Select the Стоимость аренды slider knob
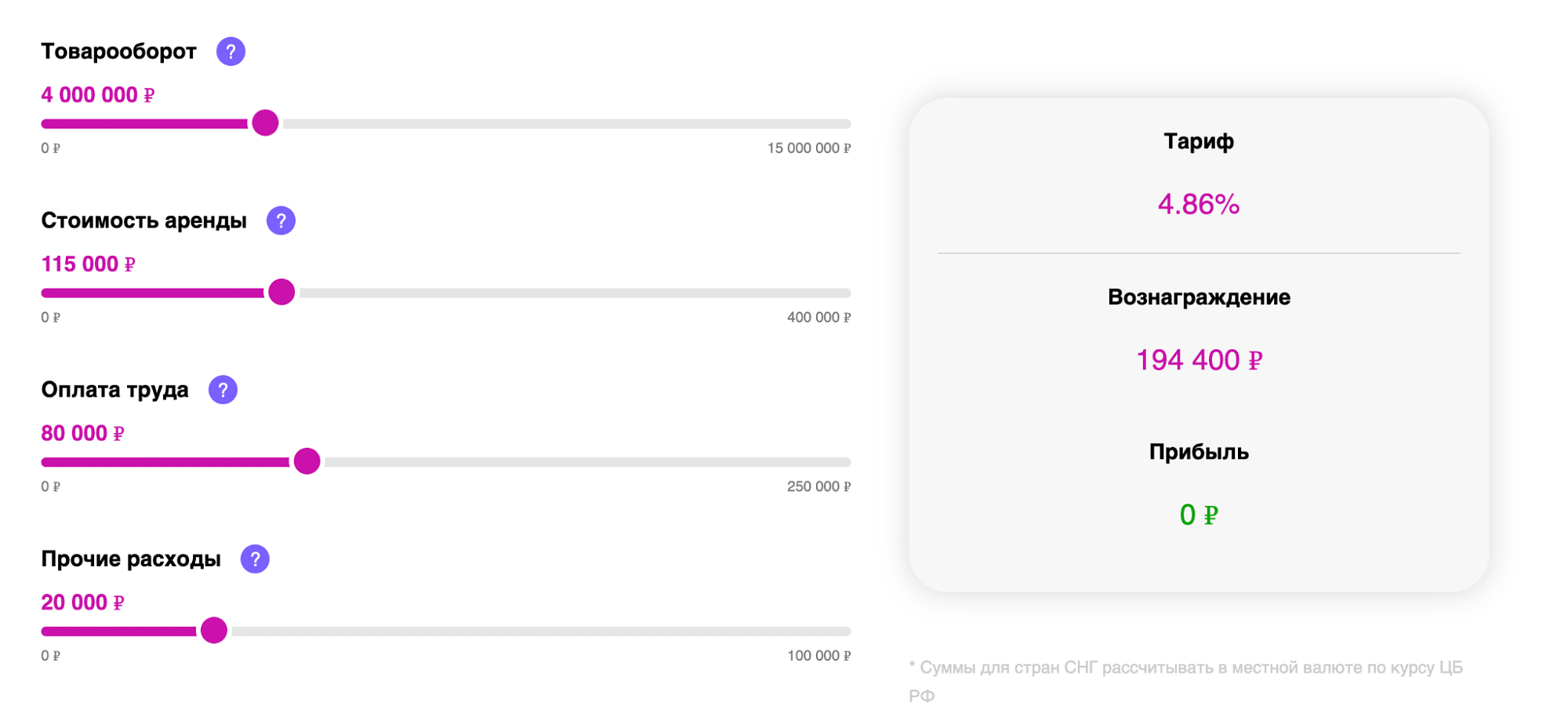Screen dimensions: 1568x724 (x=281, y=293)
